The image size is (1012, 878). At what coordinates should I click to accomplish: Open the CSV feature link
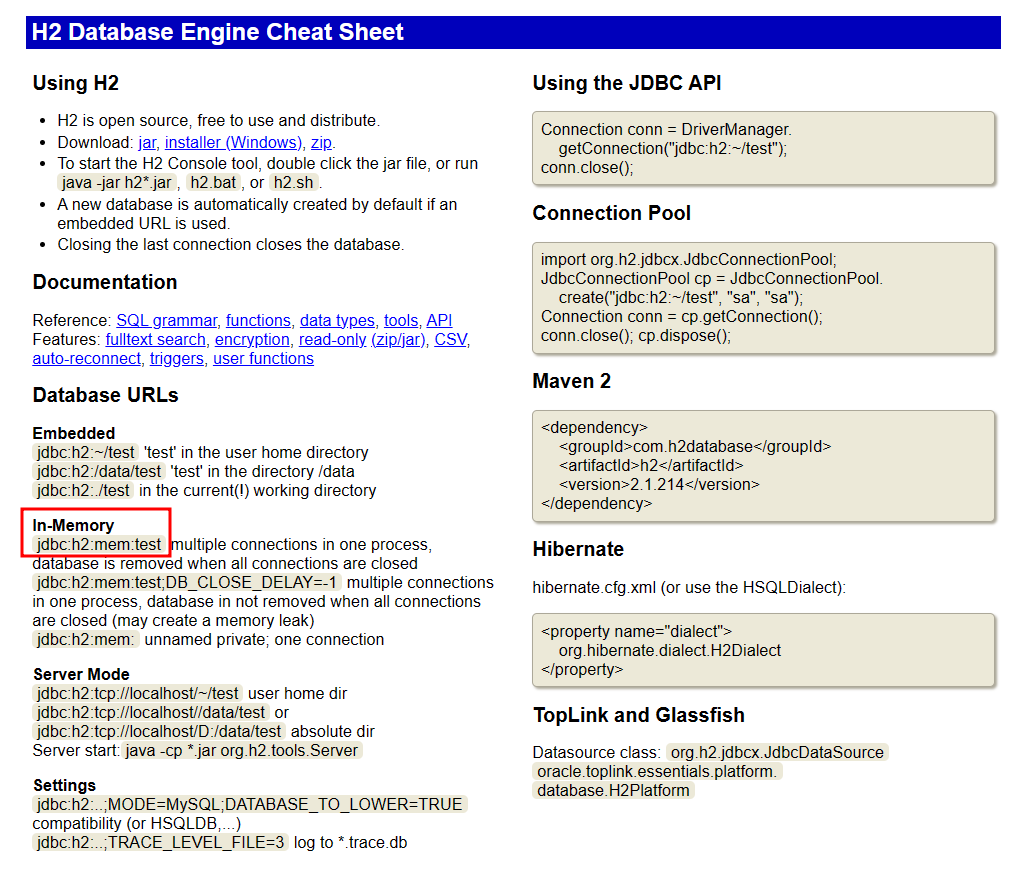click(x=450, y=340)
